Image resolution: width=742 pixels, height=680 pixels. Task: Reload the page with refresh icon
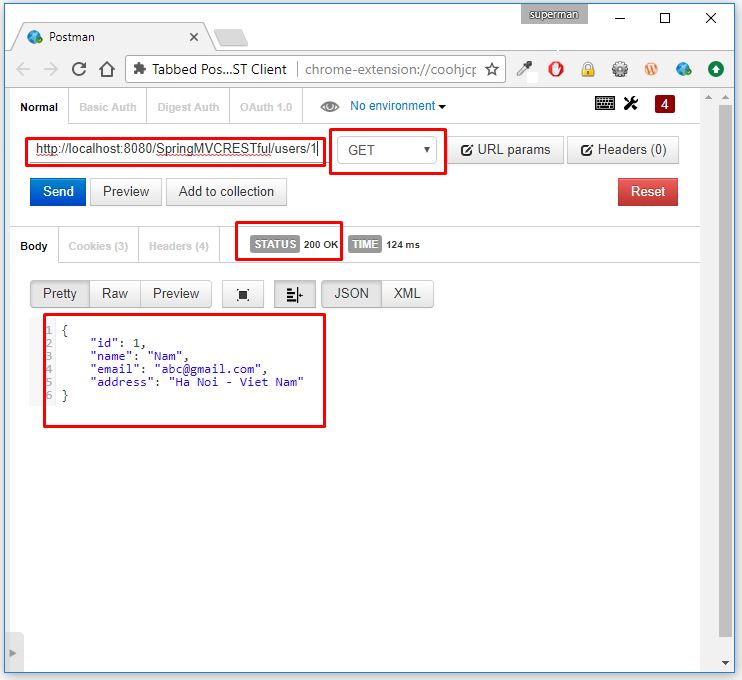coord(79,70)
